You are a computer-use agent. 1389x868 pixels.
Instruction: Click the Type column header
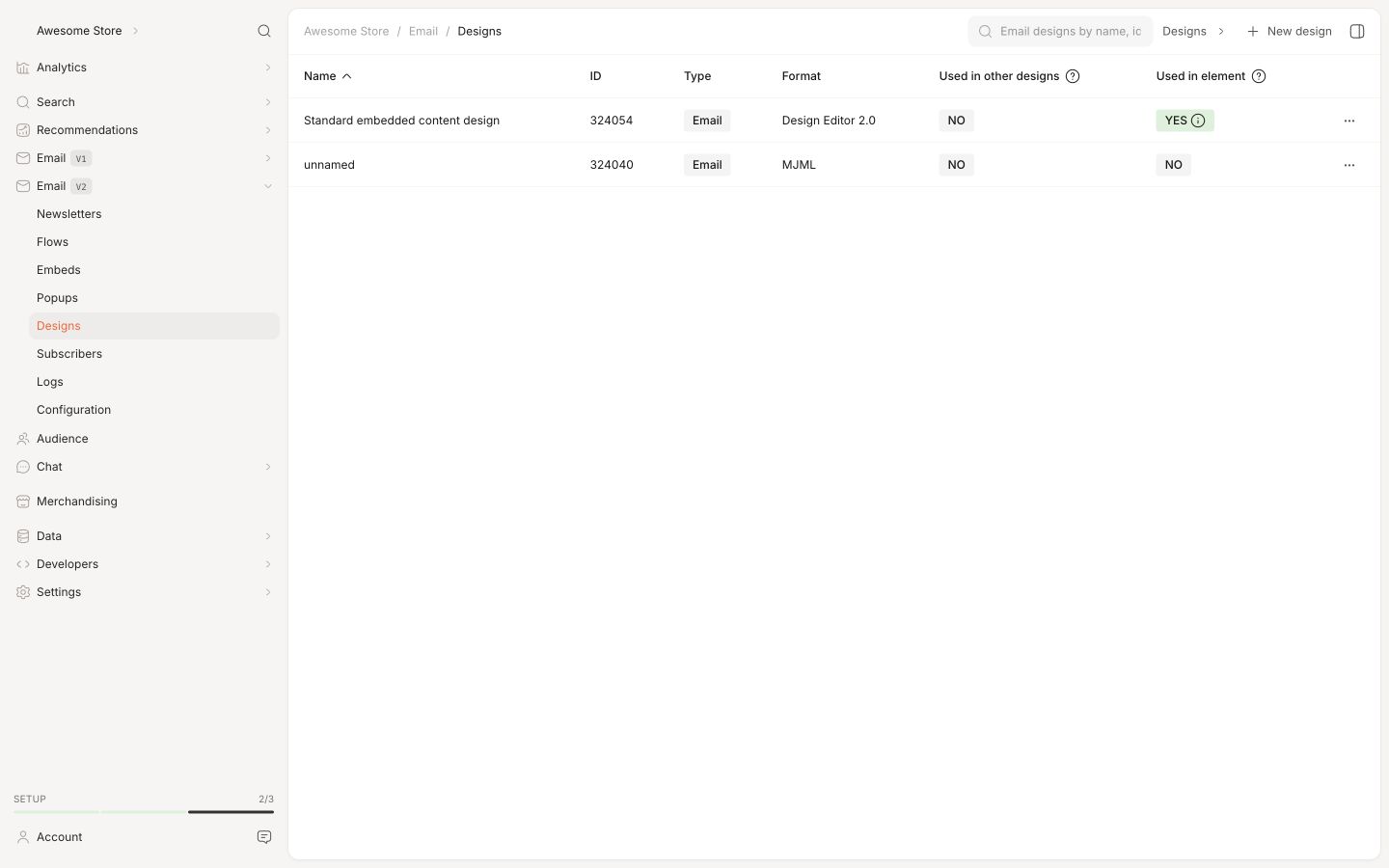click(x=697, y=76)
